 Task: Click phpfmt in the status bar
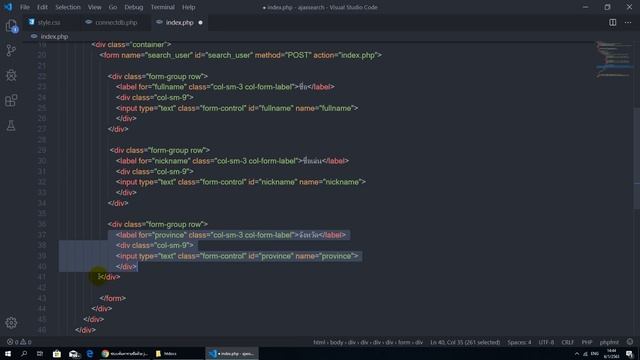point(609,342)
